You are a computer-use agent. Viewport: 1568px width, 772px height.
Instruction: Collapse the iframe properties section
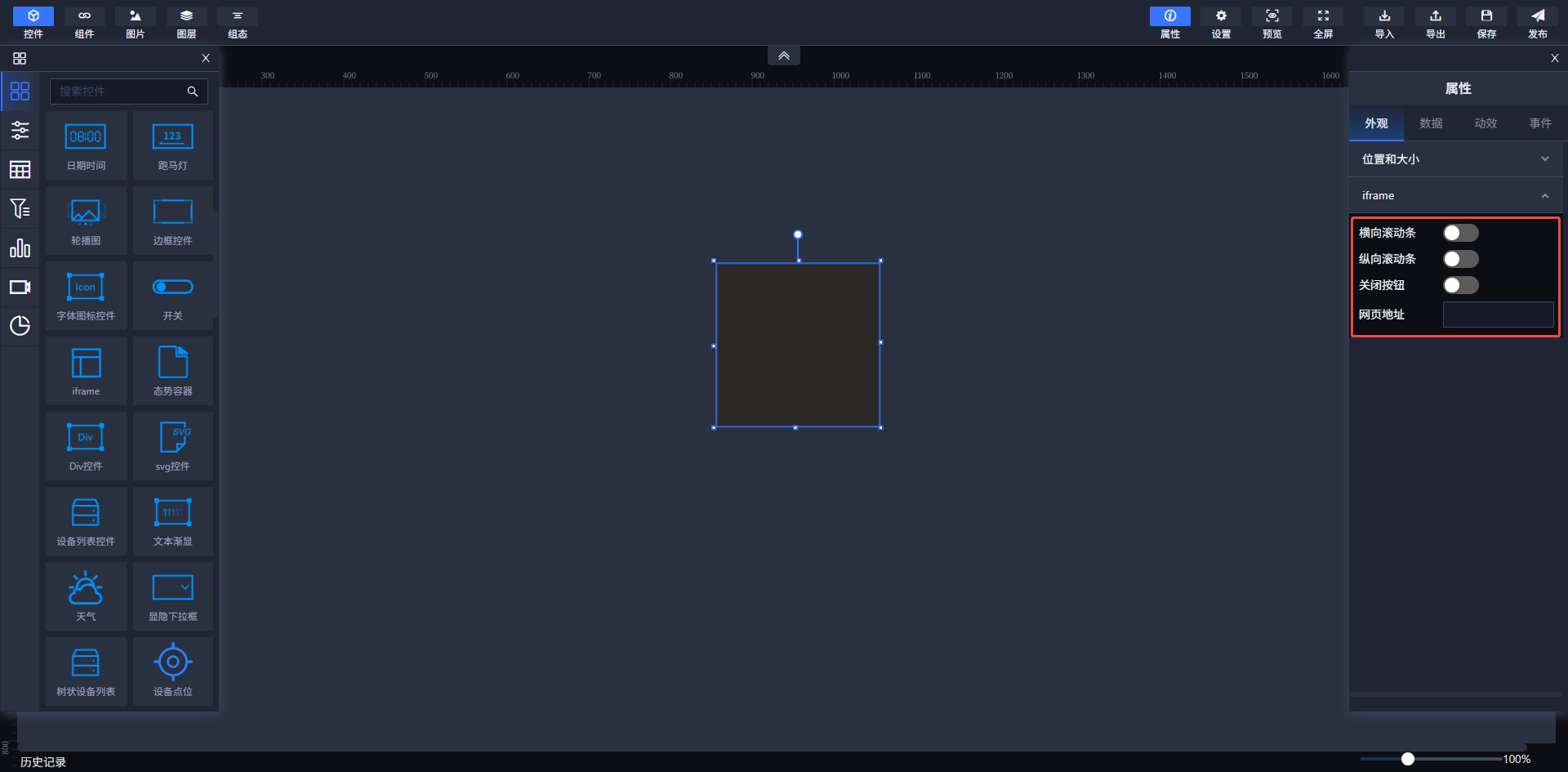coord(1544,196)
